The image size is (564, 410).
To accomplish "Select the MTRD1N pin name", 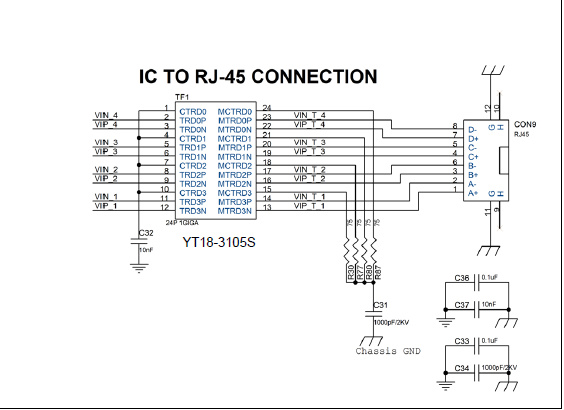I will point(235,157).
